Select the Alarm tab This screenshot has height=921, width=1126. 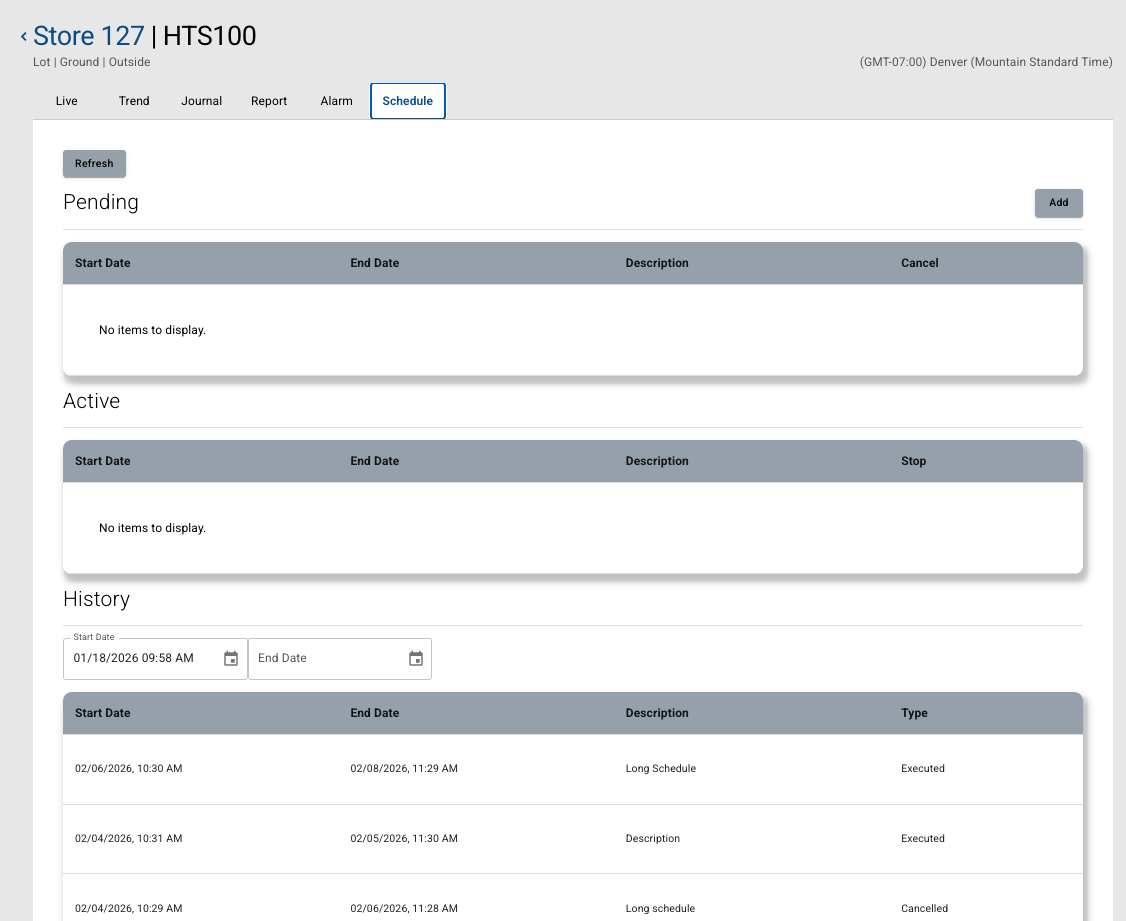tap(336, 101)
